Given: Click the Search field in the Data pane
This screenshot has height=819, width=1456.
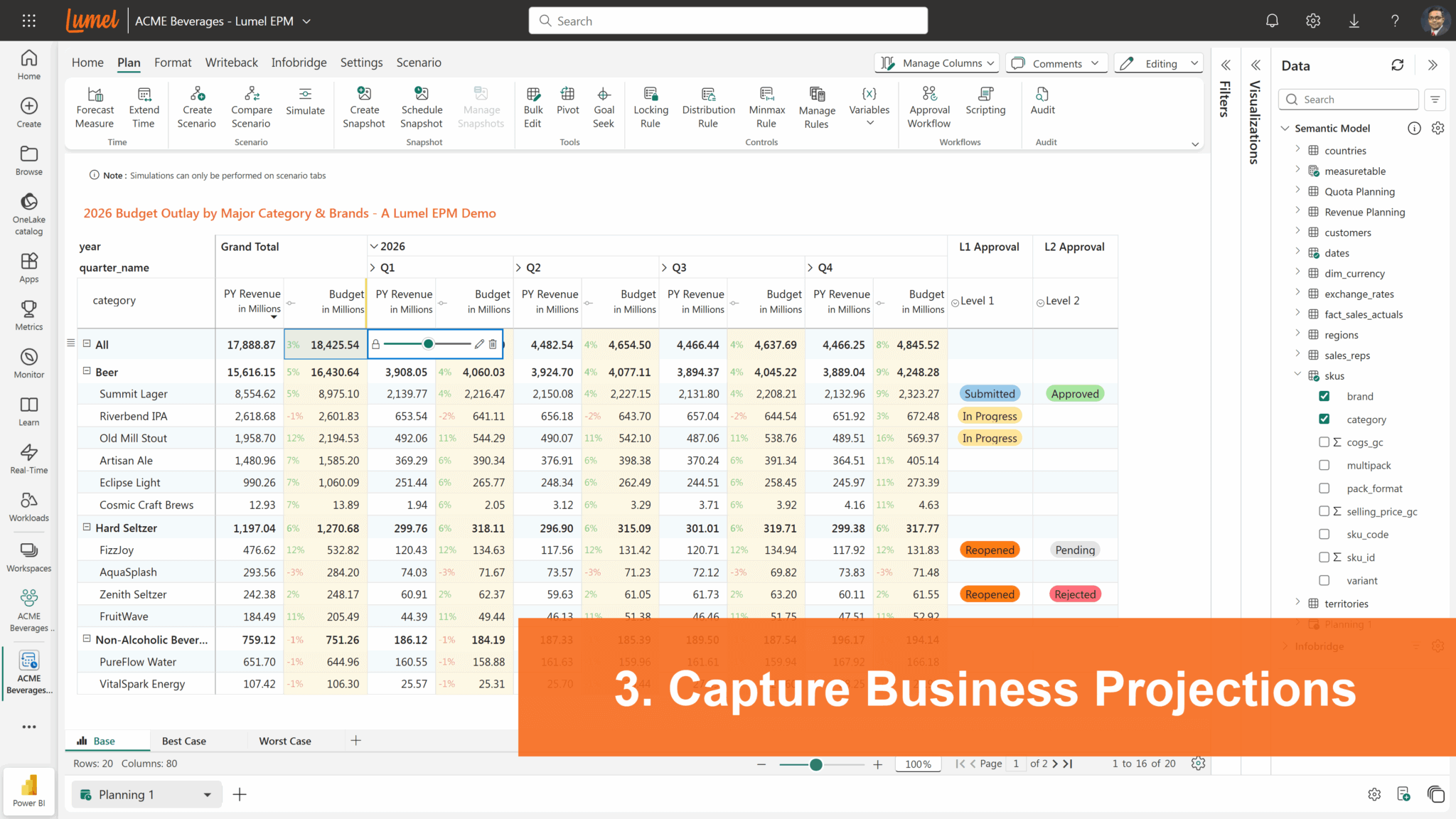Looking at the screenshot, I should pos(1348,99).
